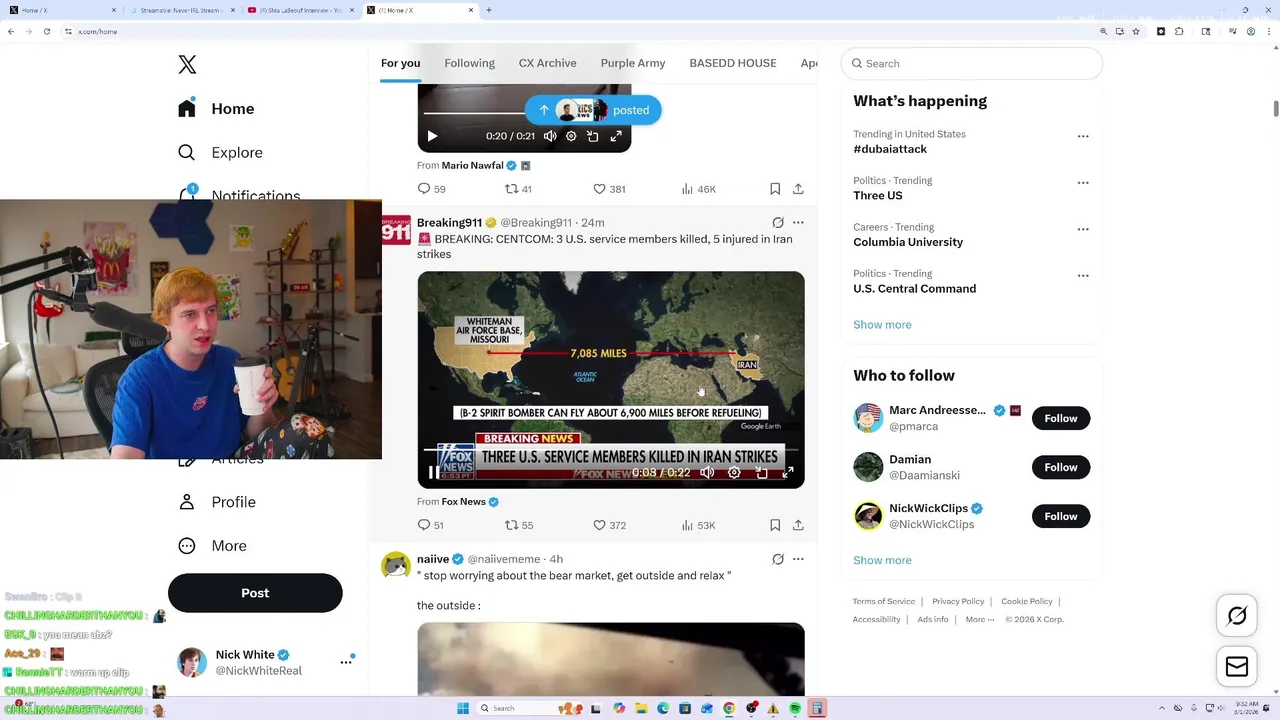Switch to the BASEDD HOUSE tab
Screen dimensions: 1280x720
pyautogui.click(x=733, y=63)
